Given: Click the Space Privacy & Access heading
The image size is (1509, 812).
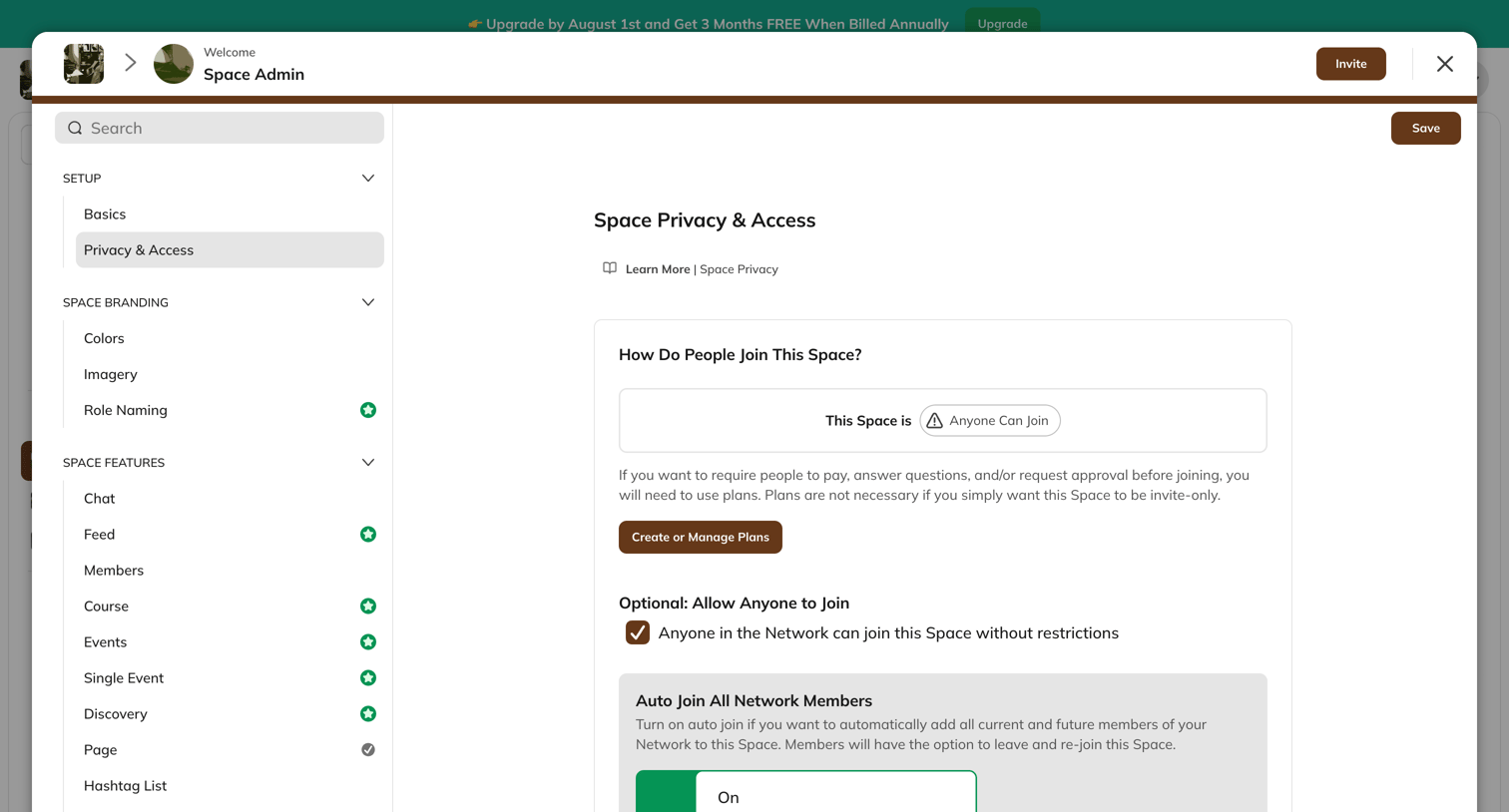Looking at the screenshot, I should (705, 220).
